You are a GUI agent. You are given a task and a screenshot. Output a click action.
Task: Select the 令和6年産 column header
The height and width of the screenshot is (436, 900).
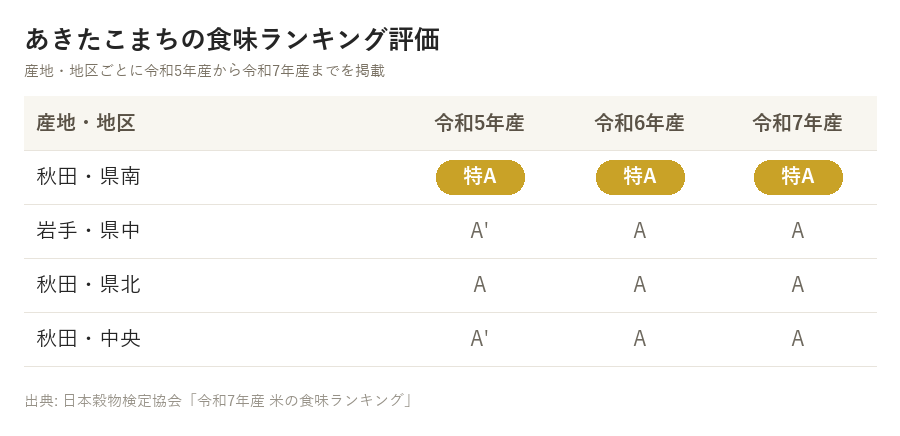click(x=639, y=123)
